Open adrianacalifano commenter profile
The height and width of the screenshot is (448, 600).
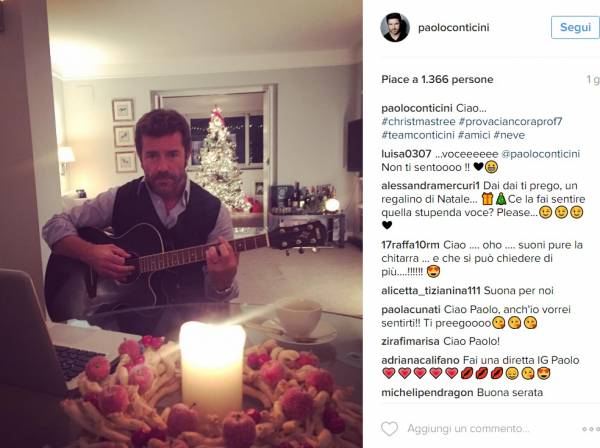[420, 360]
